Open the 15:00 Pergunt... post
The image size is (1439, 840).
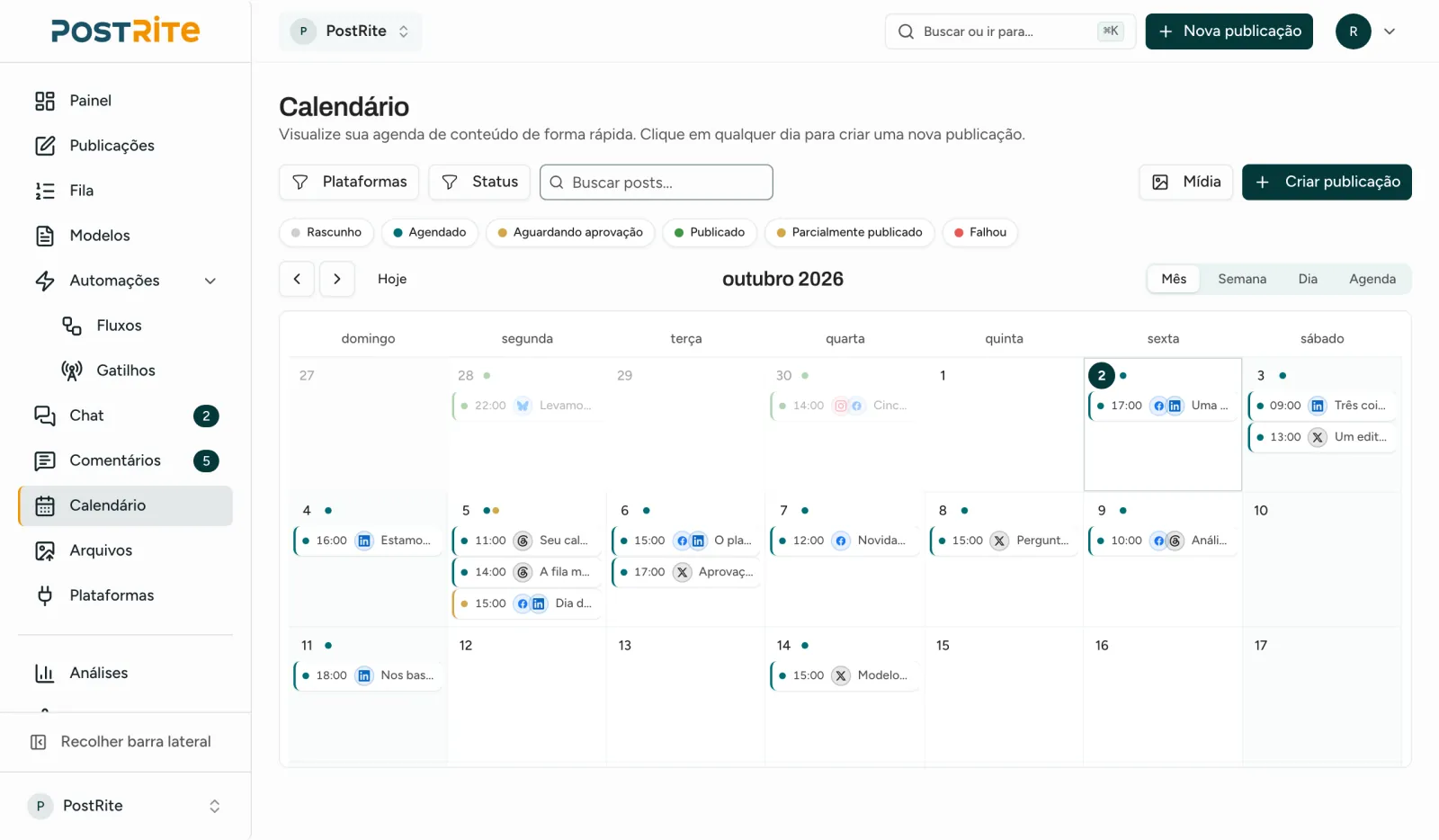(x=1004, y=541)
